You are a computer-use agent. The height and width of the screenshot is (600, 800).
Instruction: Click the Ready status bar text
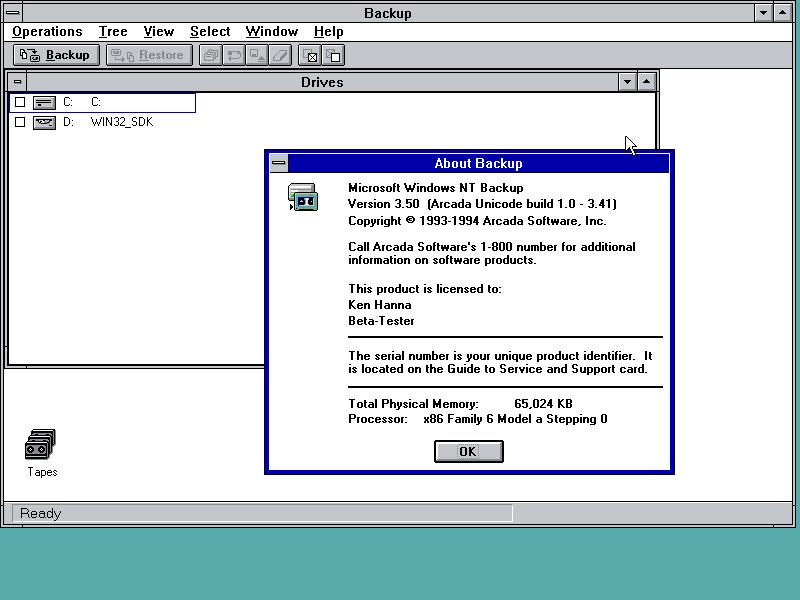(40, 513)
